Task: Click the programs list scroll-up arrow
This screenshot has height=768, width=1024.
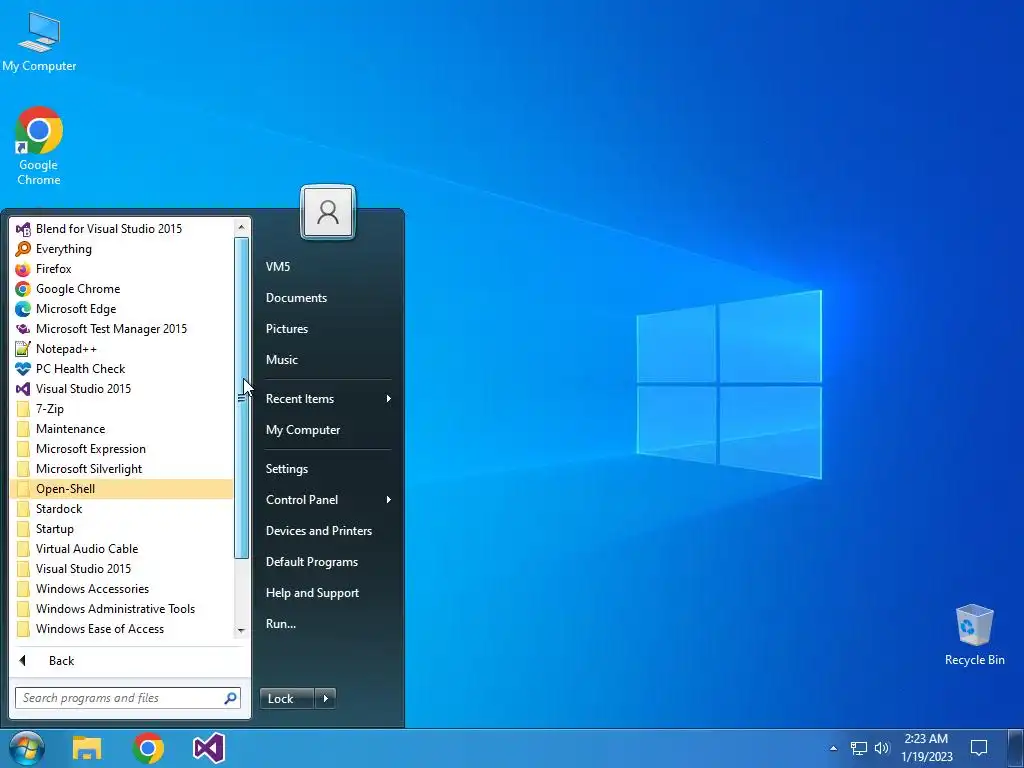Action: (x=241, y=227)
